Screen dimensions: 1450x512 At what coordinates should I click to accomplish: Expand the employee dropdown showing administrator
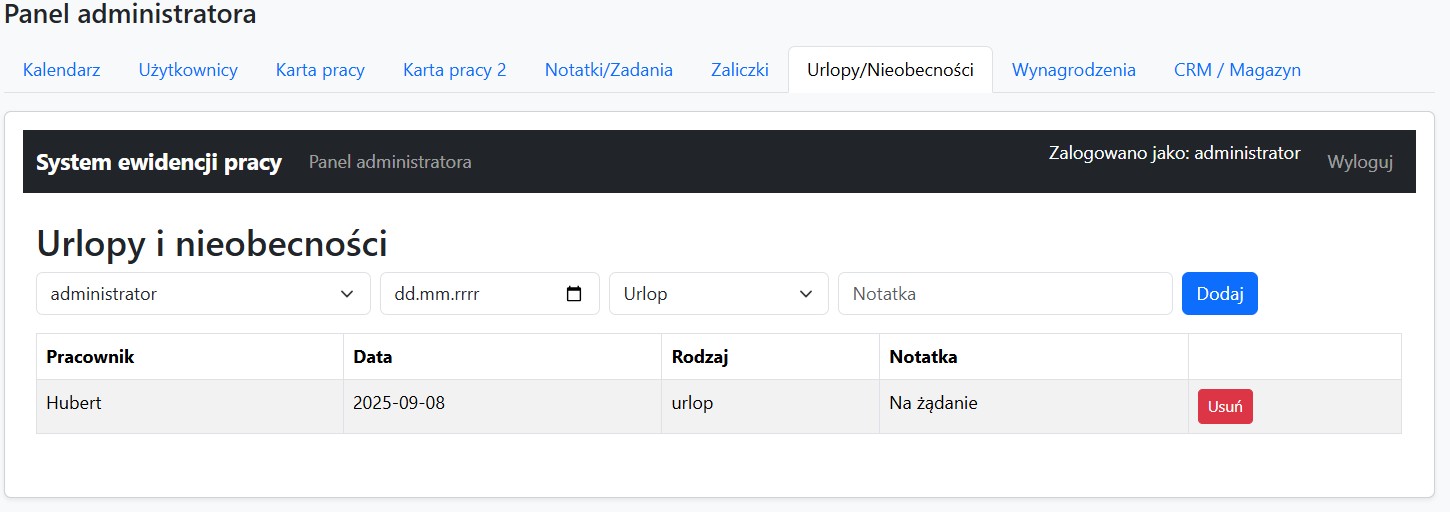[203, 294]
